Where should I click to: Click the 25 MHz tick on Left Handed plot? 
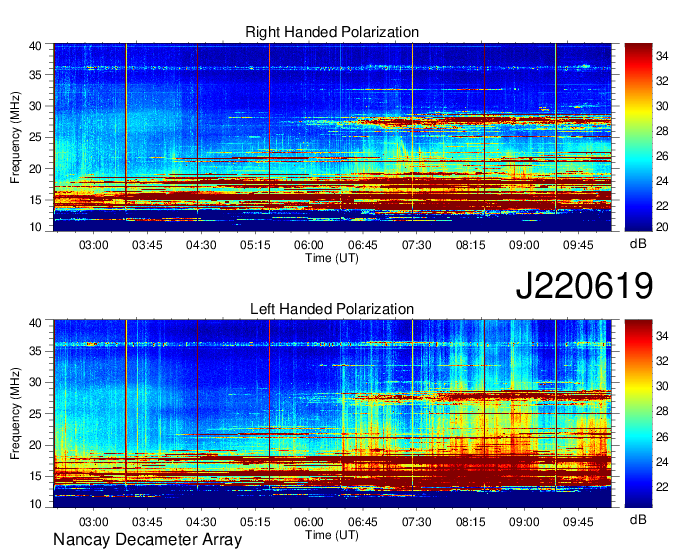(x=35, y=414)
